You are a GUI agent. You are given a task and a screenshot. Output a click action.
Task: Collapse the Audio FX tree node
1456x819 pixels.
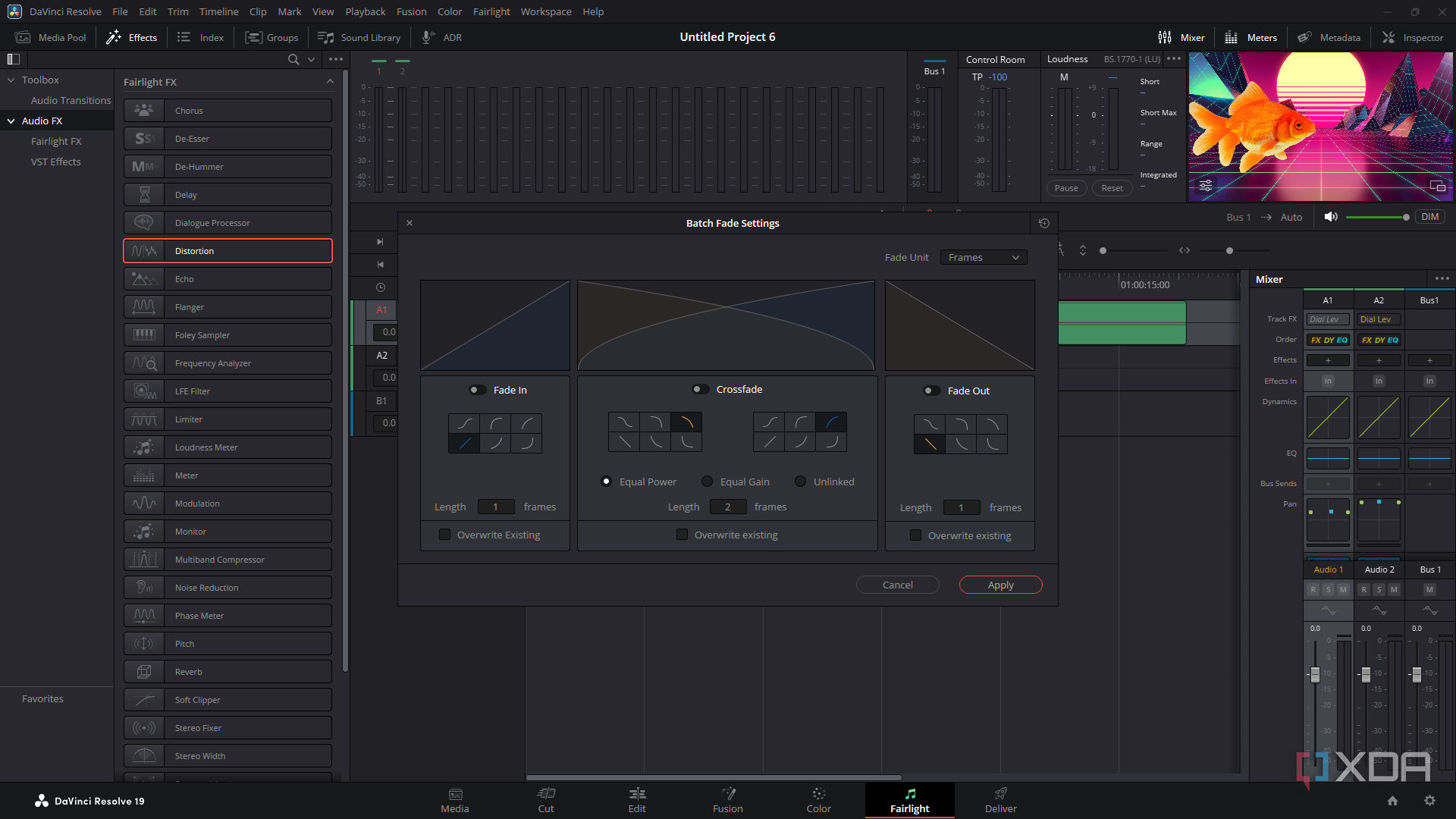[11, 121]
